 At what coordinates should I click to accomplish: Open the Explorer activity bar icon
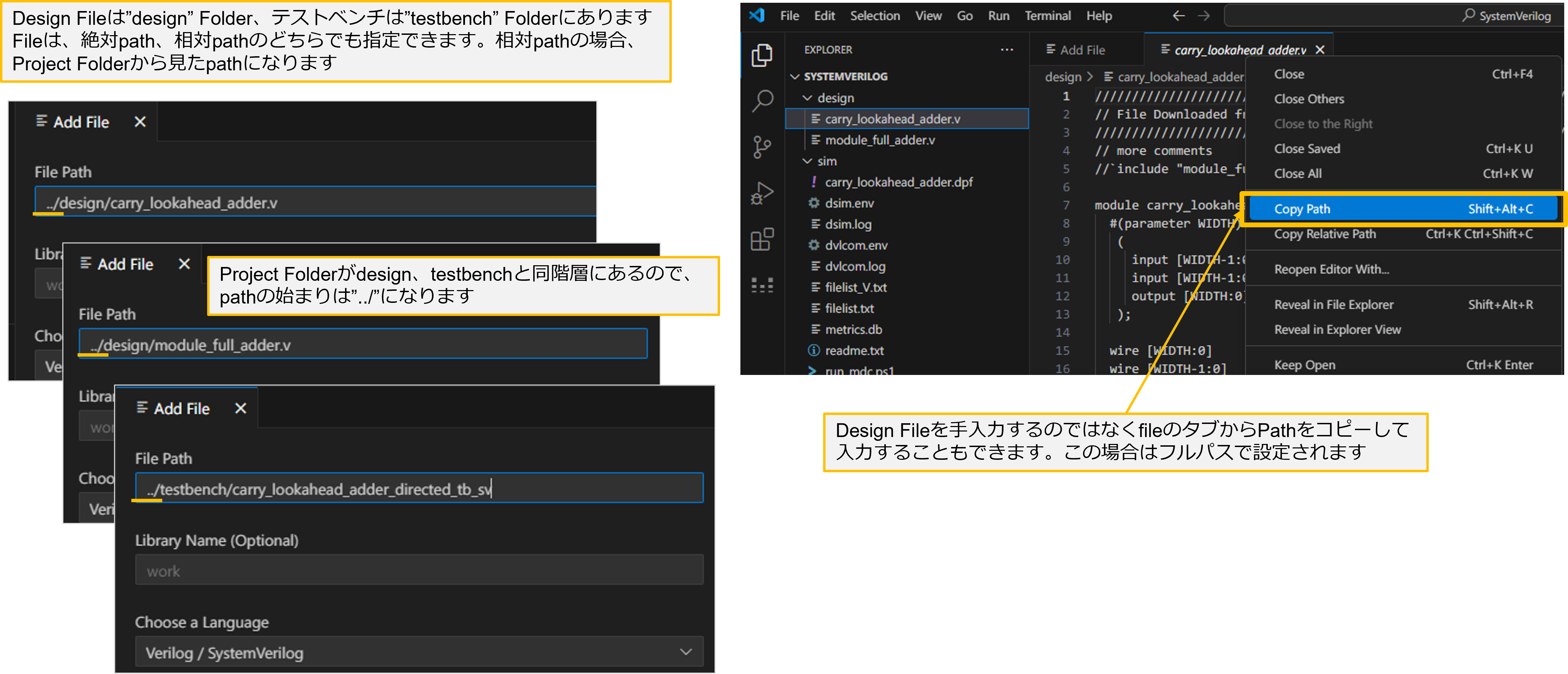point(761,56)
